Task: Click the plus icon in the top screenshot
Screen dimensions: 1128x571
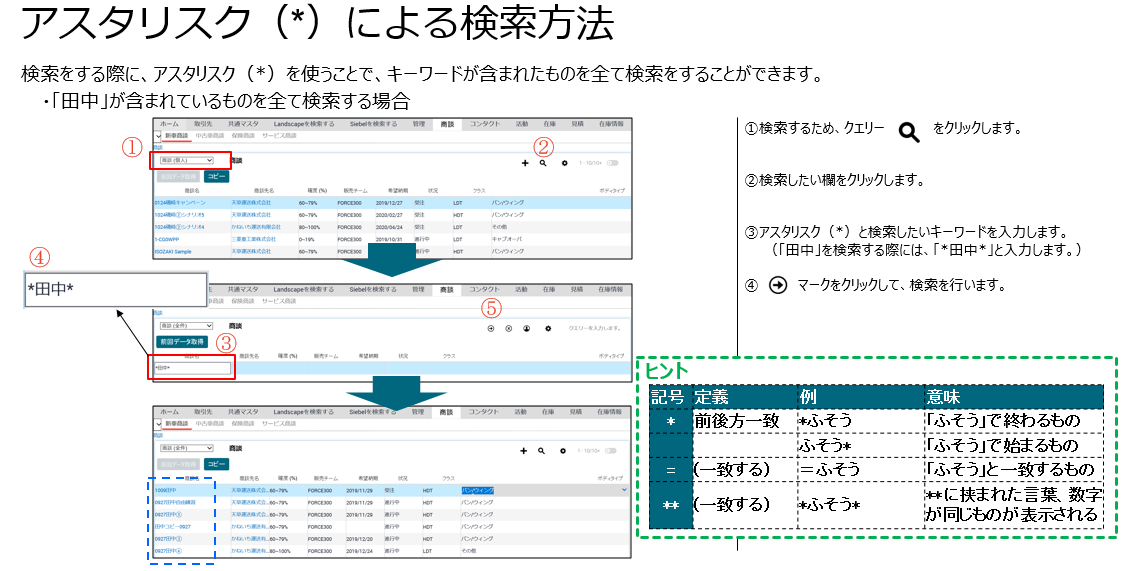Action: pyautogui.click(x=525, y=162)
